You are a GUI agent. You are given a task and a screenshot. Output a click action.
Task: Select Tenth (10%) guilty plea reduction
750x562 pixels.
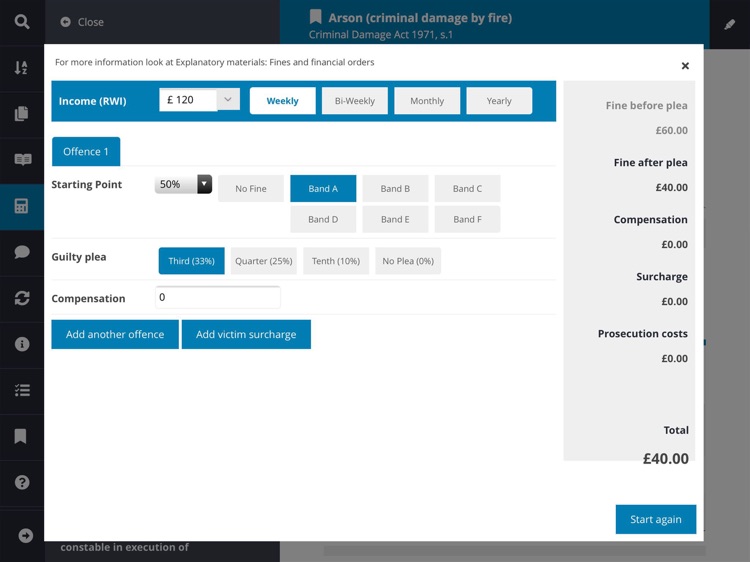point(336,261)
